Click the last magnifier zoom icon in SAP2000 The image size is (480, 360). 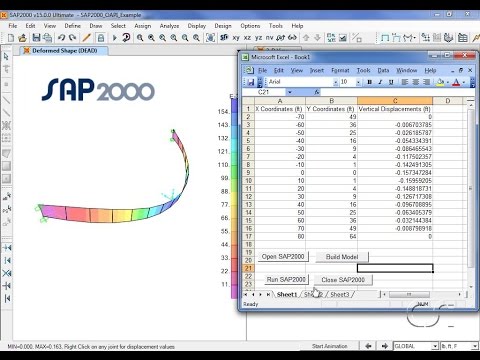(196, 38)
